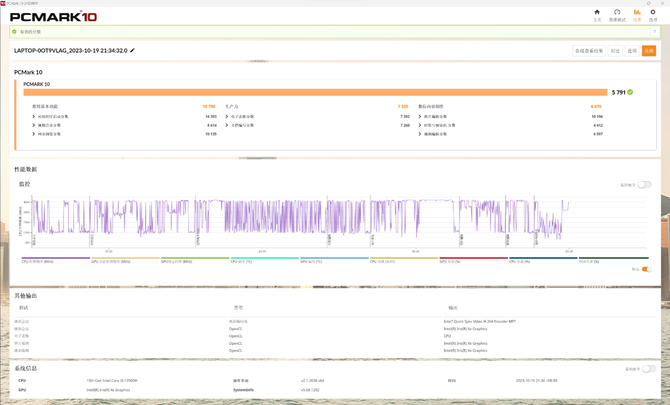The height and width of the screenshot is (405, 670).
Task: Click the 13th Gen Intel Core CPU value
Action: (112, 380)
